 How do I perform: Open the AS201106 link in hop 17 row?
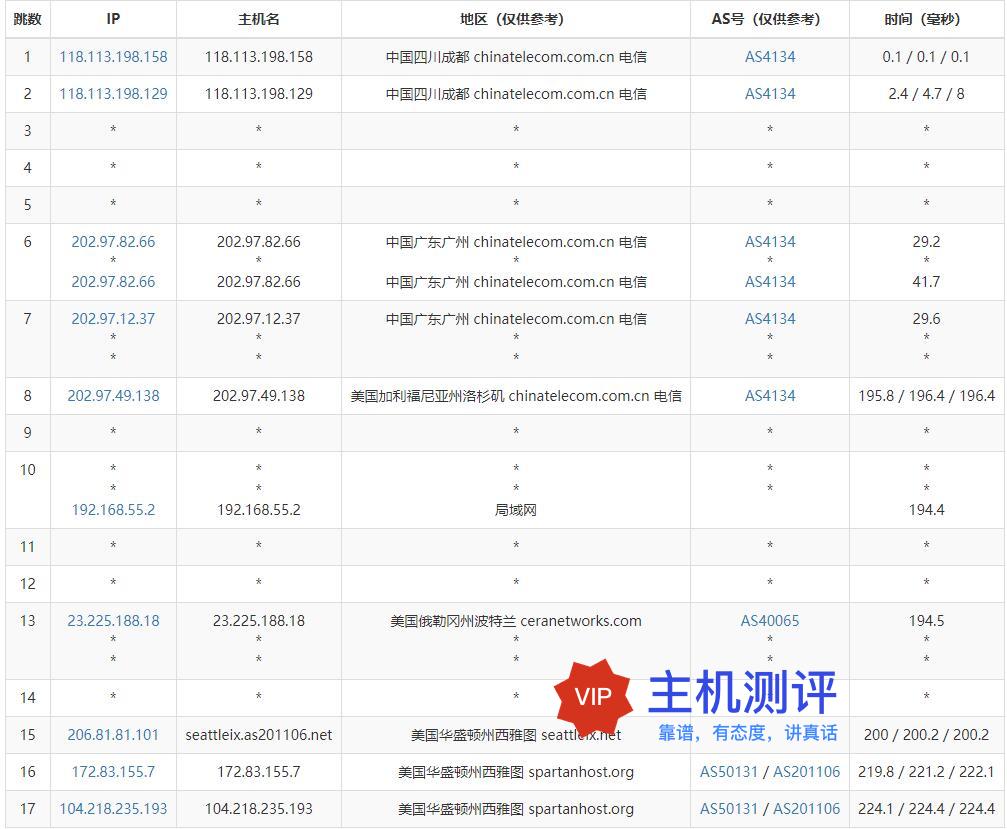(807, 808)
